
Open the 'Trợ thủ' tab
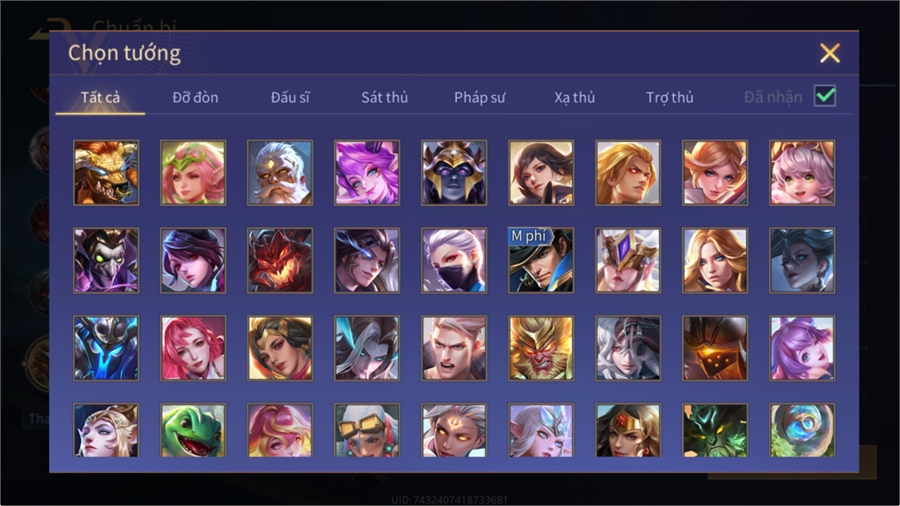(670, 98)
